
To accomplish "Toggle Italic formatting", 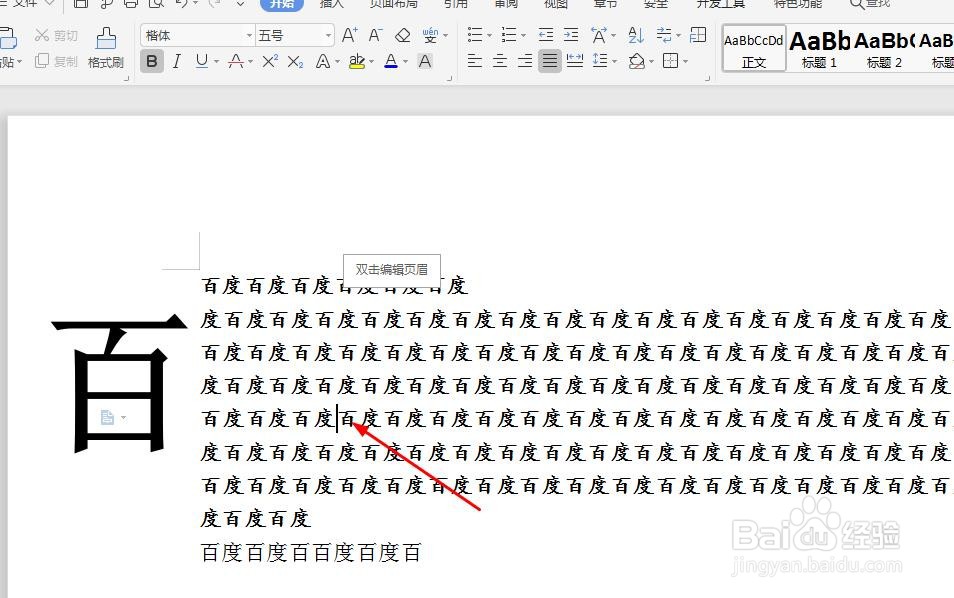I will [x=176, y=61].
